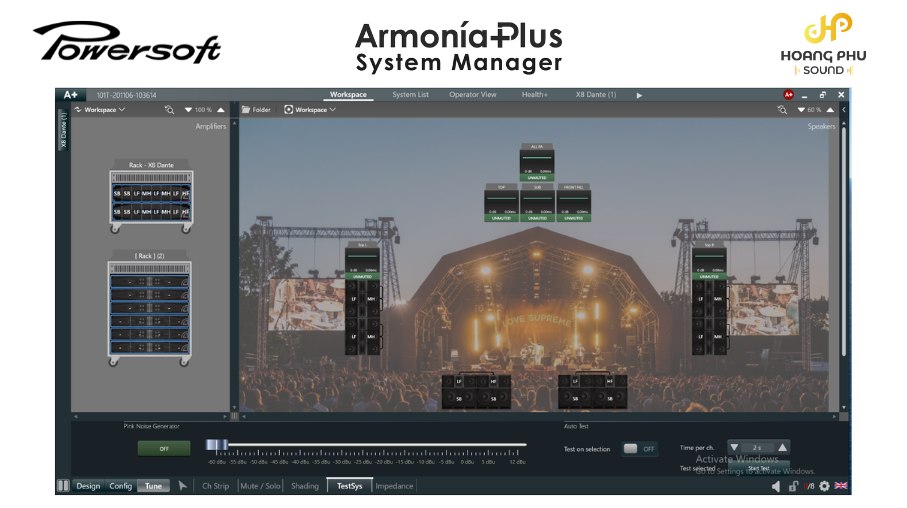
Task: Open the Shading view
Action: click(x=305, y=486)
